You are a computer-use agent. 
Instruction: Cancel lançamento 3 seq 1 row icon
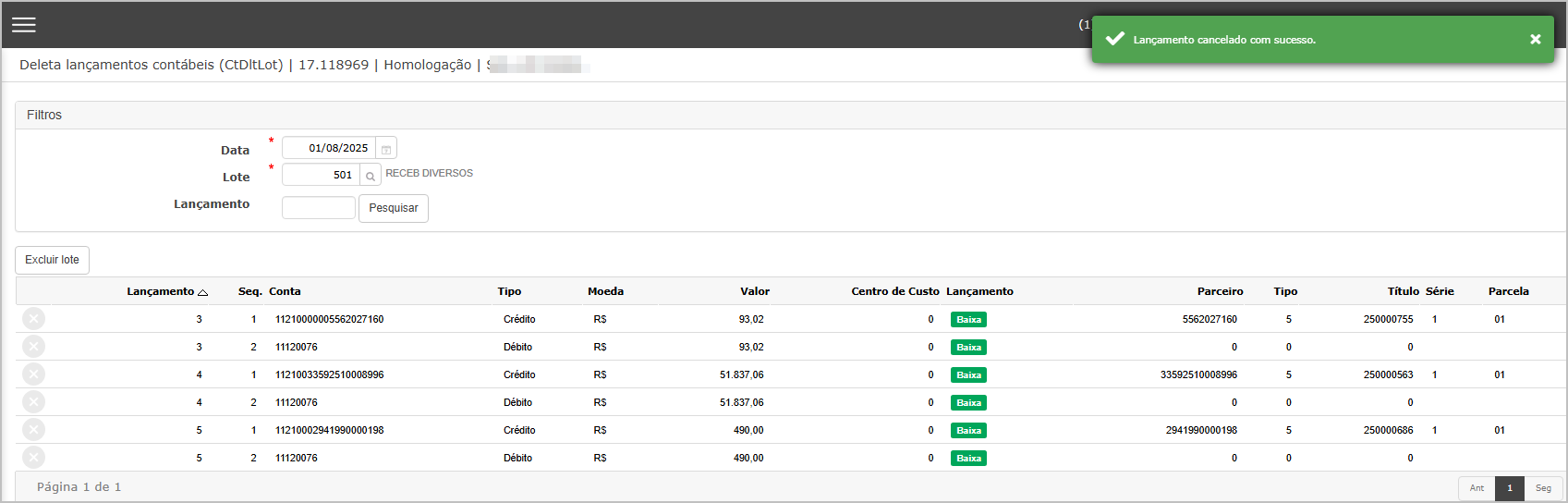33,319
